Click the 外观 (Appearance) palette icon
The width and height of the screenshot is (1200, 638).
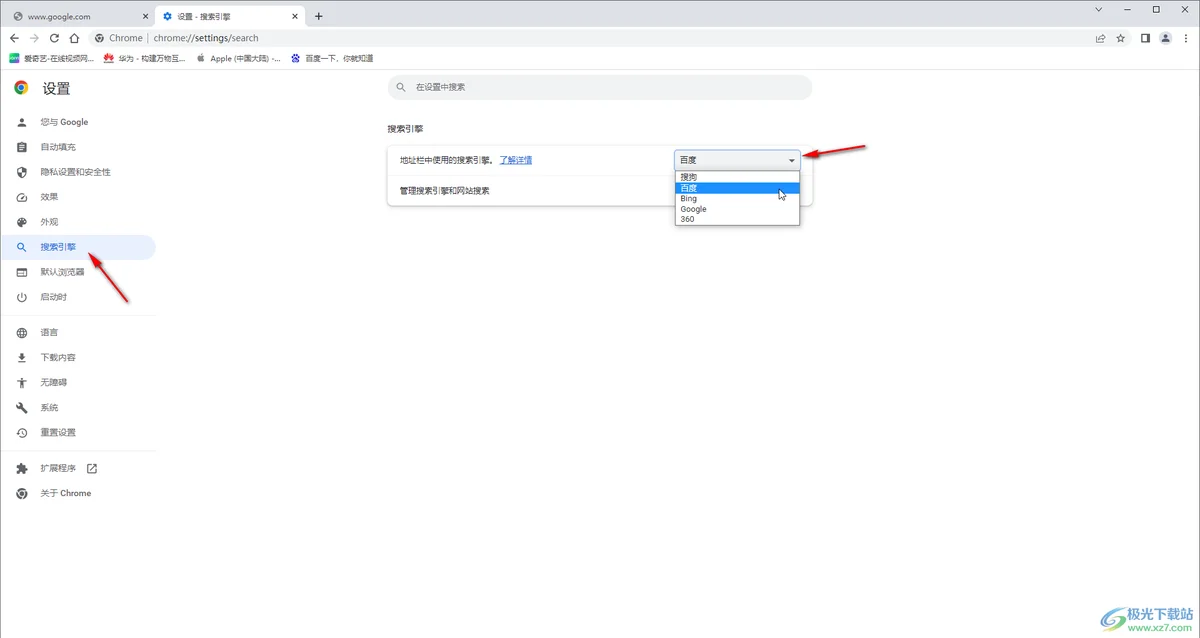[22, 221]
